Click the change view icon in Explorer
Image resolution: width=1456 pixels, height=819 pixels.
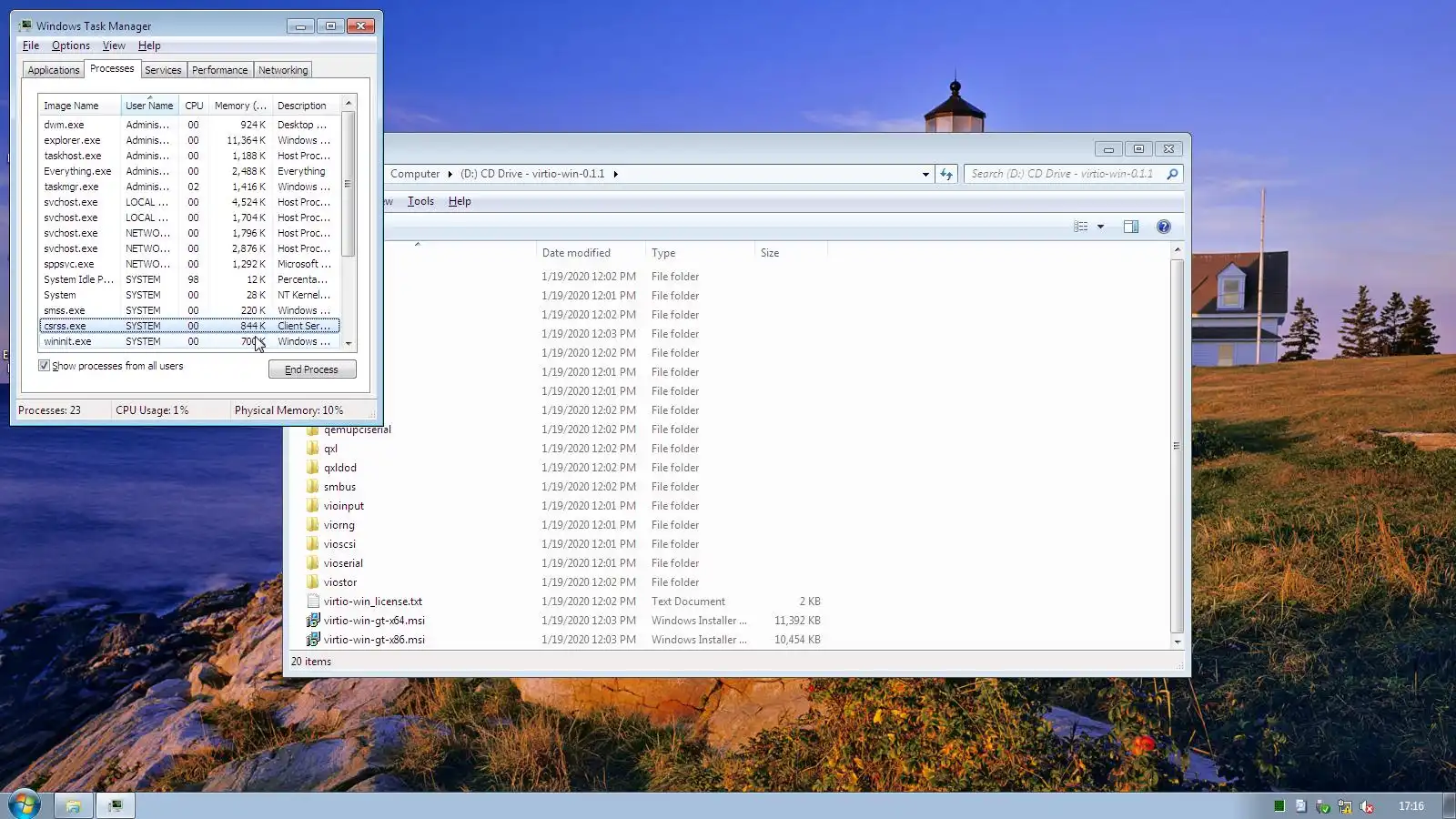1081,227
